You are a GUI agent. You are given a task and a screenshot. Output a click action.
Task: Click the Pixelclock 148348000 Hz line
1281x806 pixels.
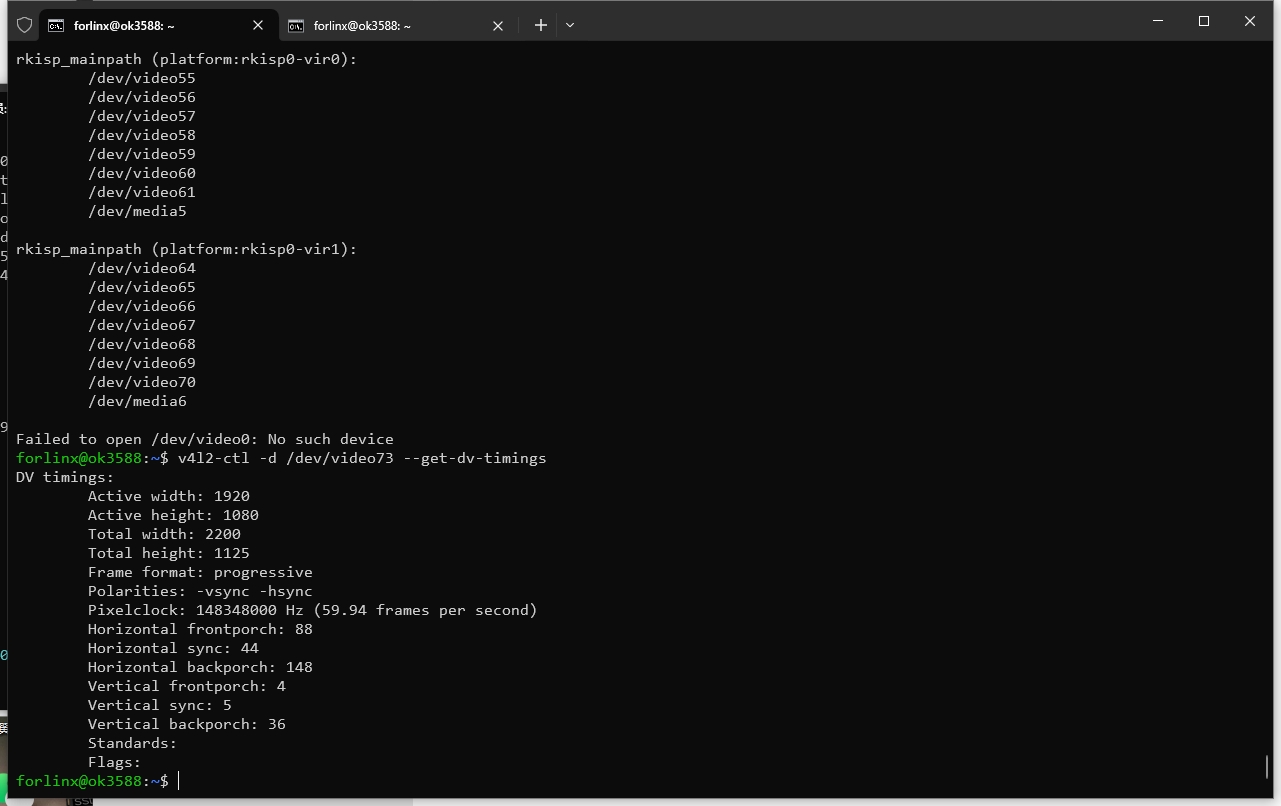(x=312, y=610)
